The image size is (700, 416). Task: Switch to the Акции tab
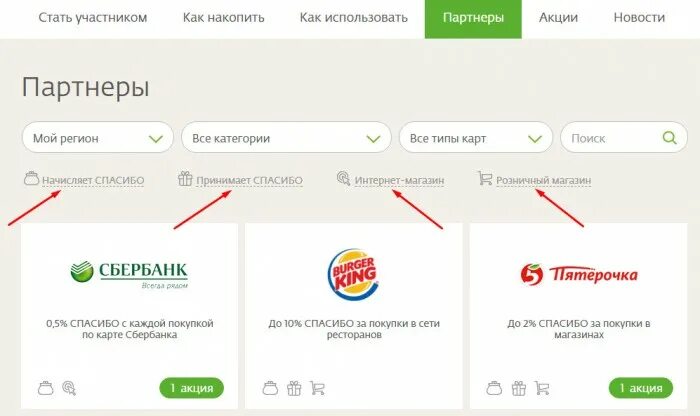click(x=558, y=17)
